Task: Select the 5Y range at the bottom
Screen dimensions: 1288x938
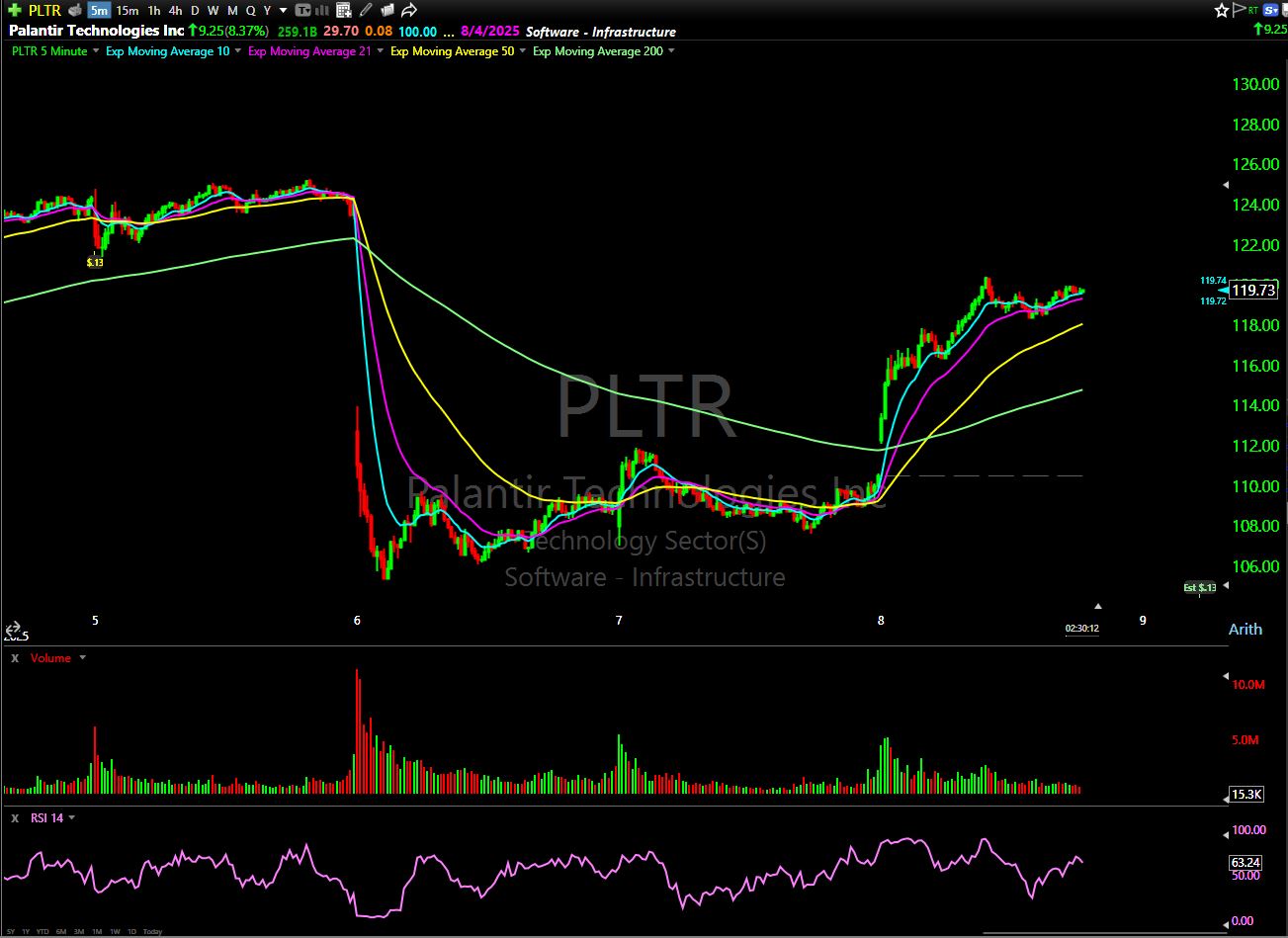Action: click(9, 931)
